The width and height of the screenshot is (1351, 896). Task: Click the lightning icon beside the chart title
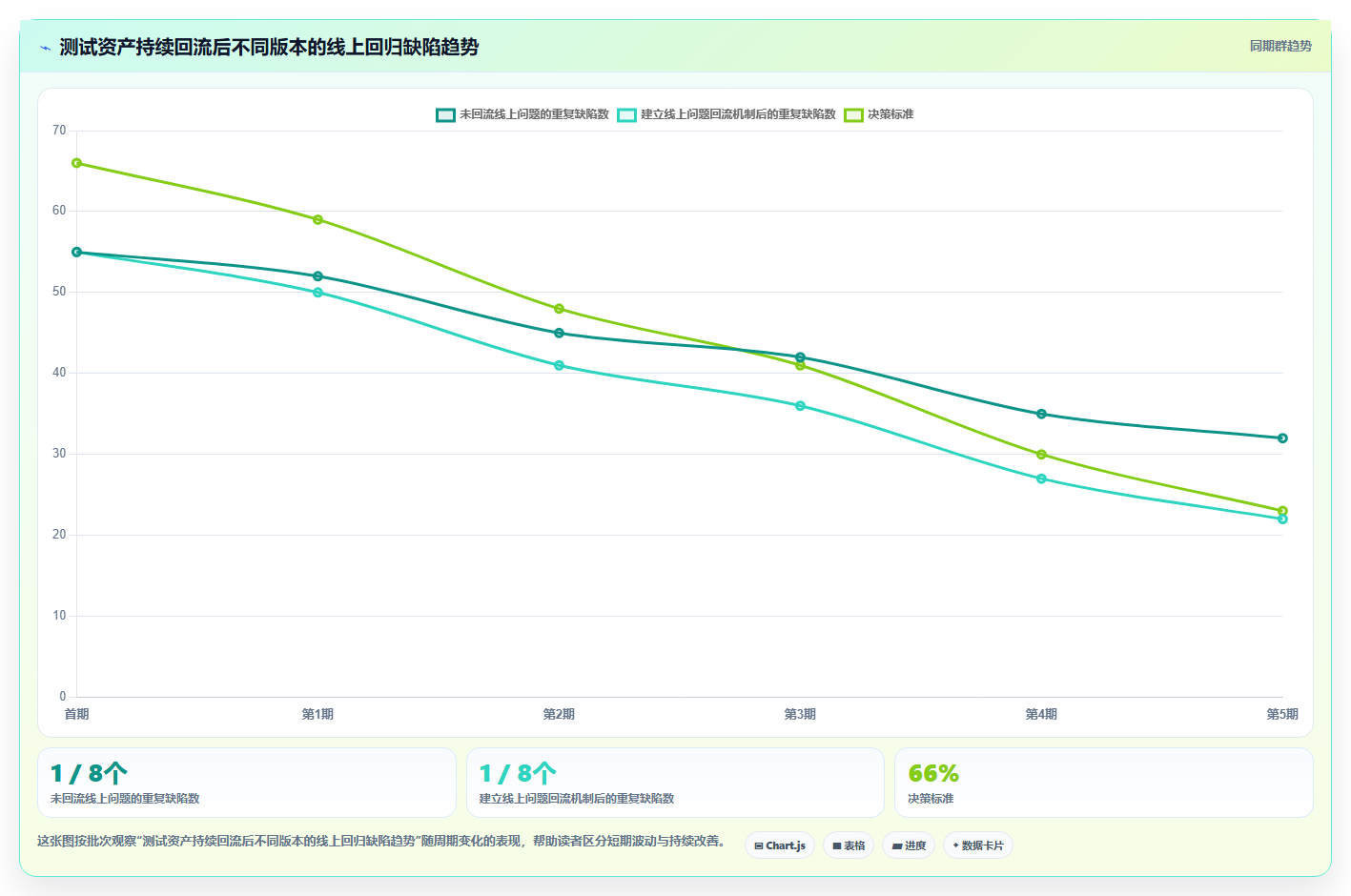(x=45, y=48)
